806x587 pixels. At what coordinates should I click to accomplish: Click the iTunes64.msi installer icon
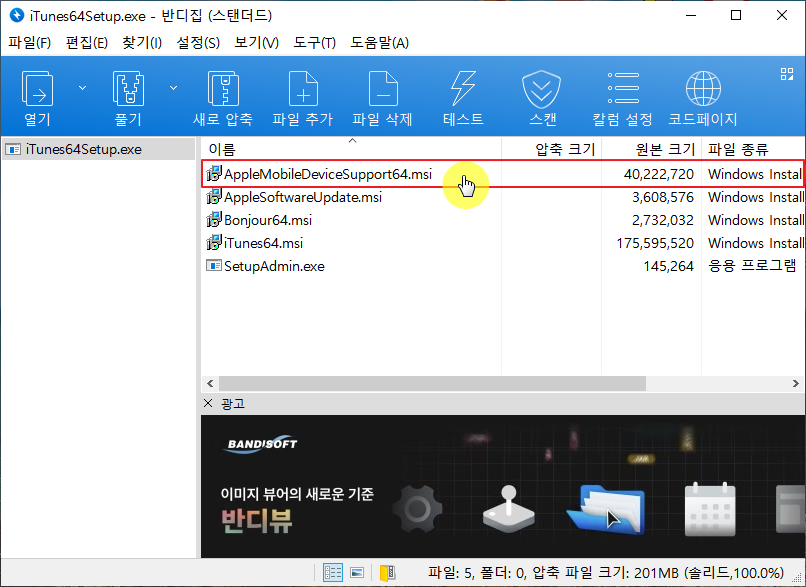214,243
